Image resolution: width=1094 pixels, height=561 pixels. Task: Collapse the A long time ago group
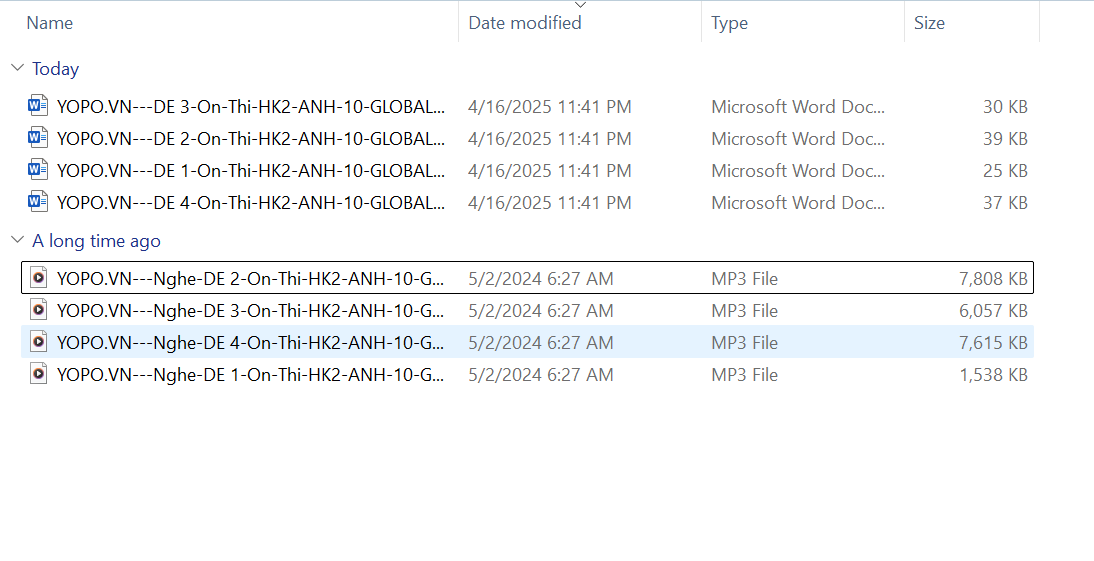(x=17, y=240)
